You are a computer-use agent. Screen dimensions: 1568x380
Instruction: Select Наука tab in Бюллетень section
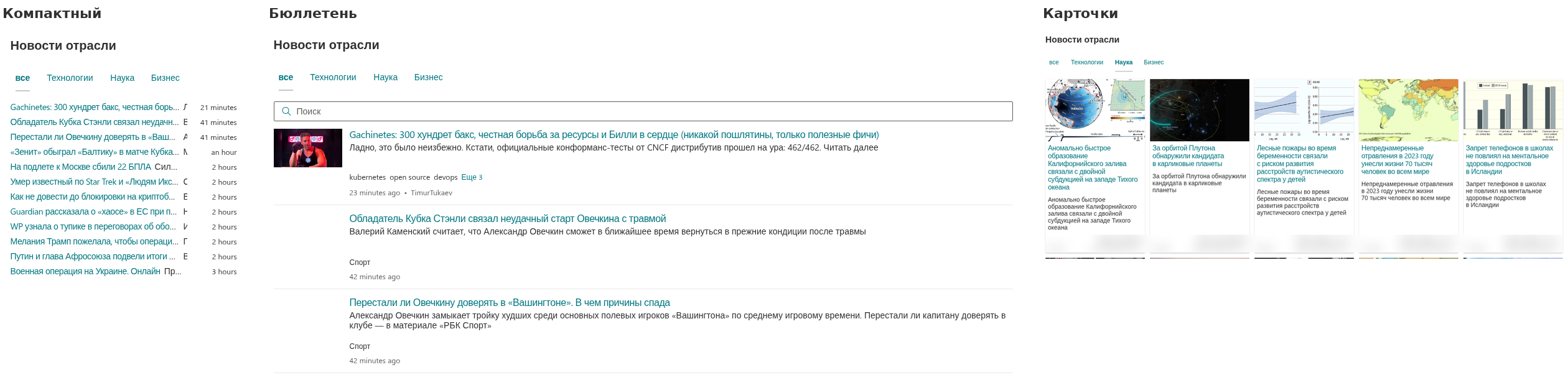385,77
